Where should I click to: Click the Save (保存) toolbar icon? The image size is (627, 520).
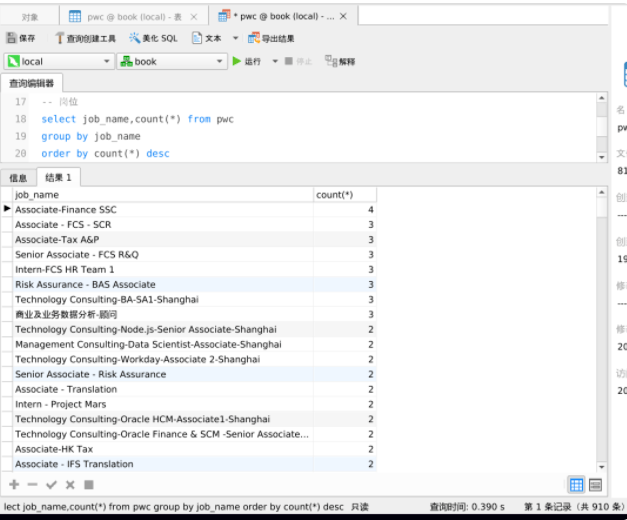(11, 38)
